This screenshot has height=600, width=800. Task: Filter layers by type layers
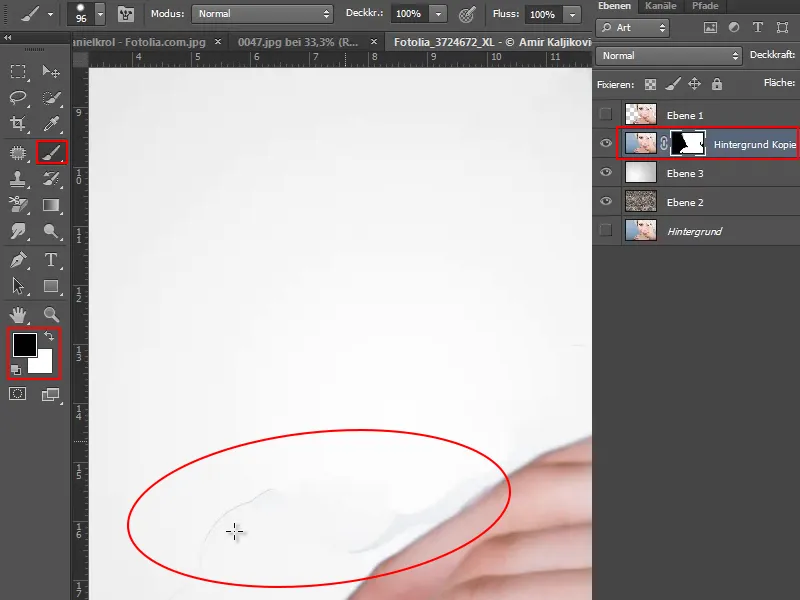coord(758,28)
